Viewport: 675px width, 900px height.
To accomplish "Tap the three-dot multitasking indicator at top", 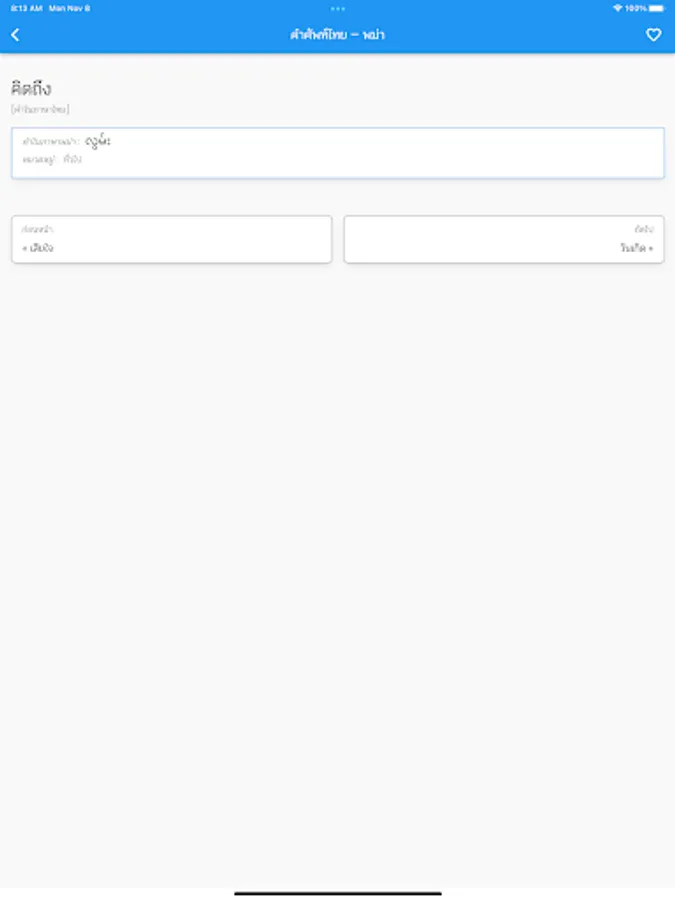I will (338, 8).
